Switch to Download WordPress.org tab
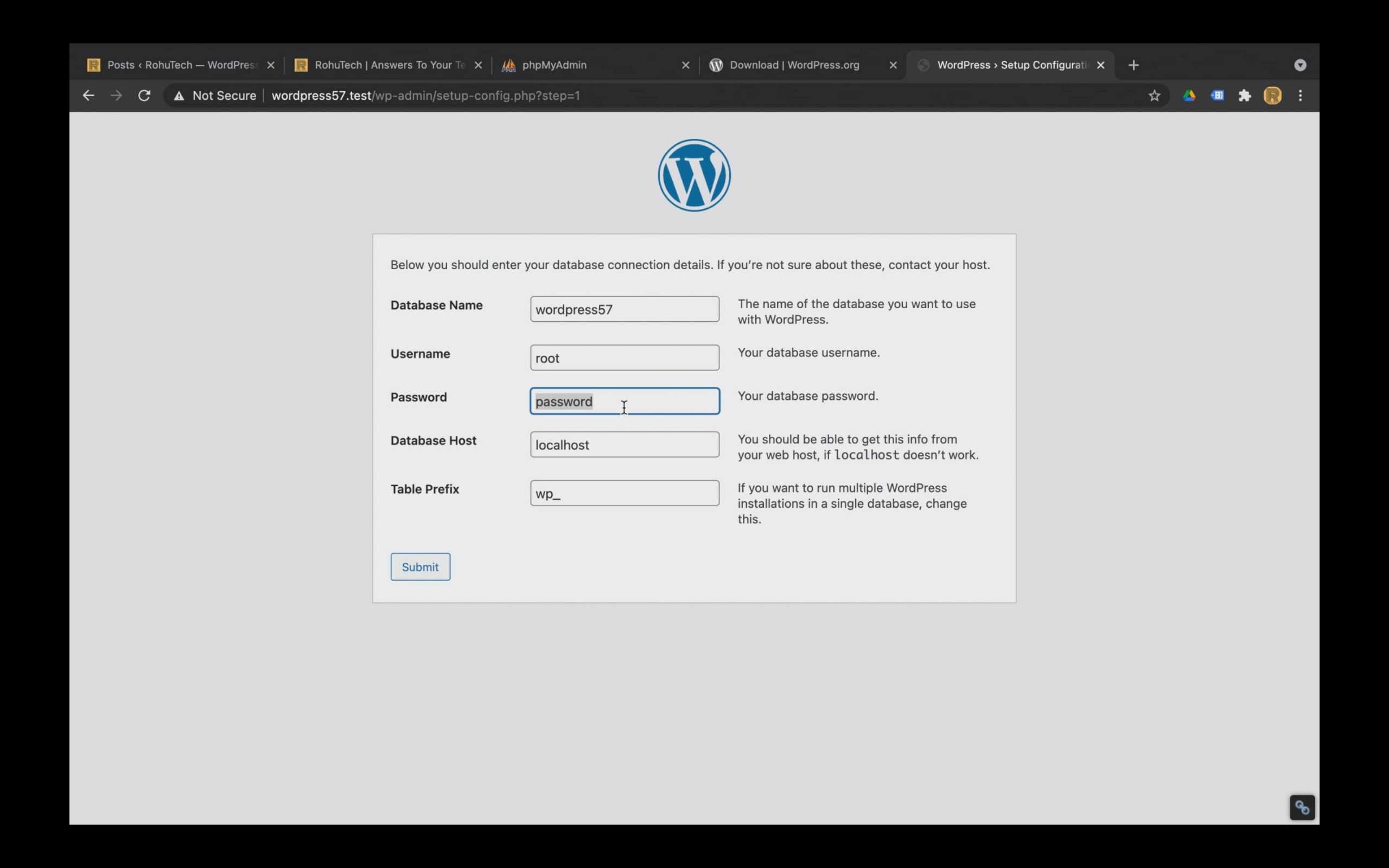 (x=801, y=66)
